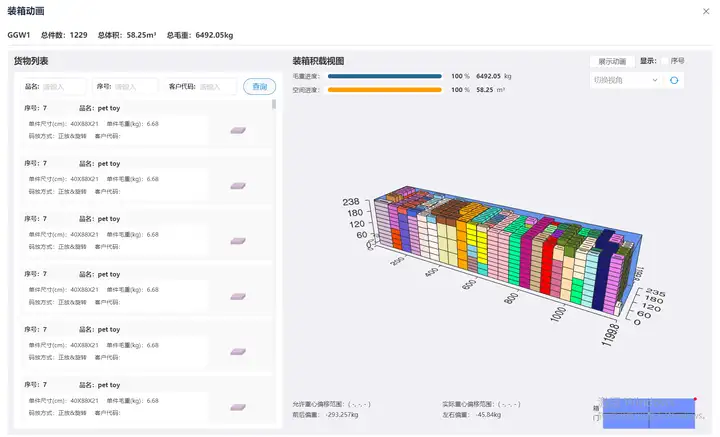Select the dark navy cargo stack in 3D view
Viewport: 720px width, 437px height.
(x=602, y=271)
